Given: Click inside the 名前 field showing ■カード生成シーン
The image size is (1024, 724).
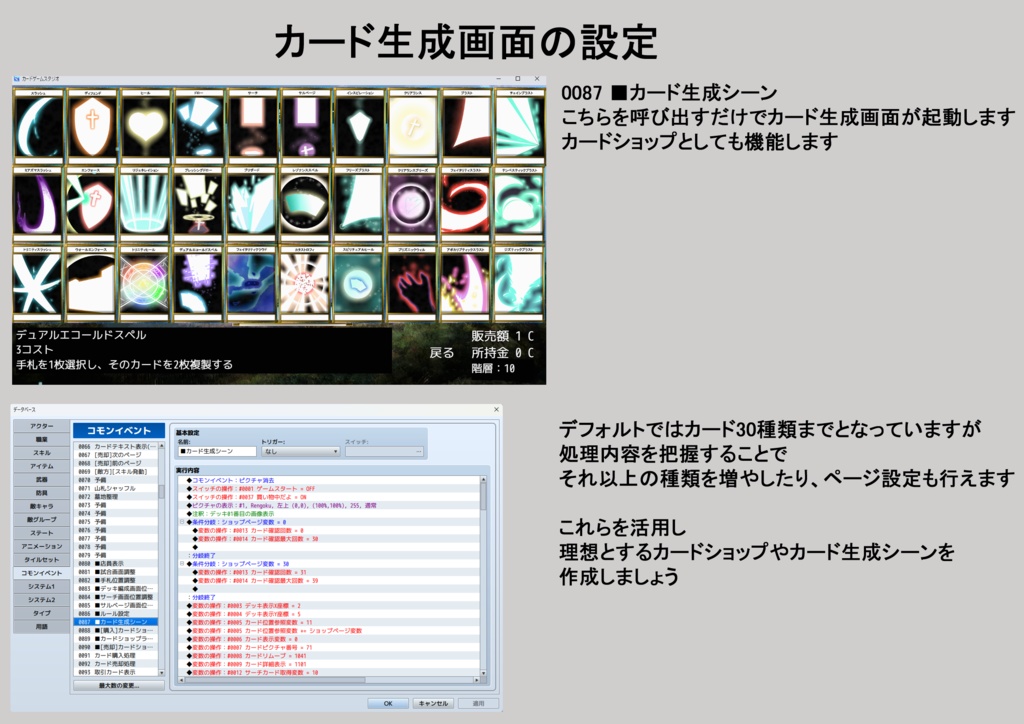Looking at the screenshot, I should (217, 451).
